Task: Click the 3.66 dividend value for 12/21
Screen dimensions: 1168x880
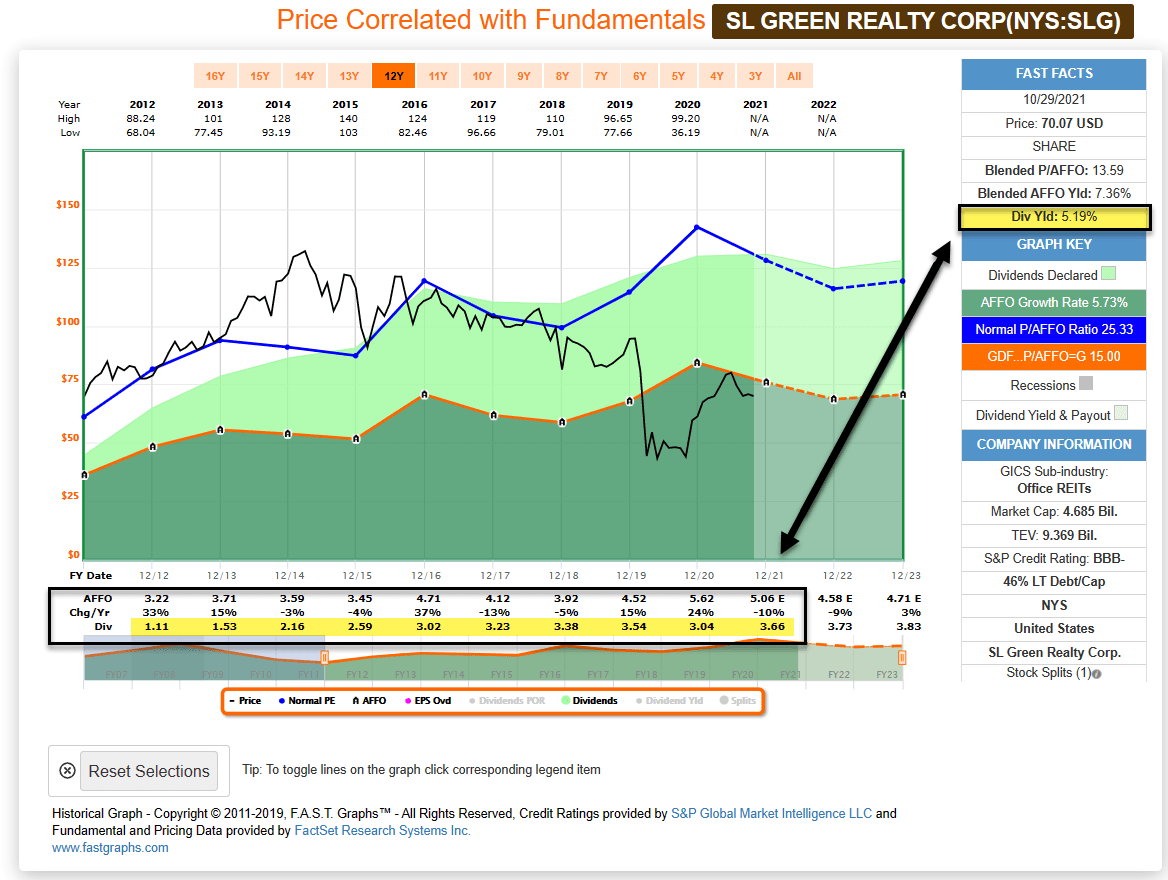Action: [x=772, y=627]
